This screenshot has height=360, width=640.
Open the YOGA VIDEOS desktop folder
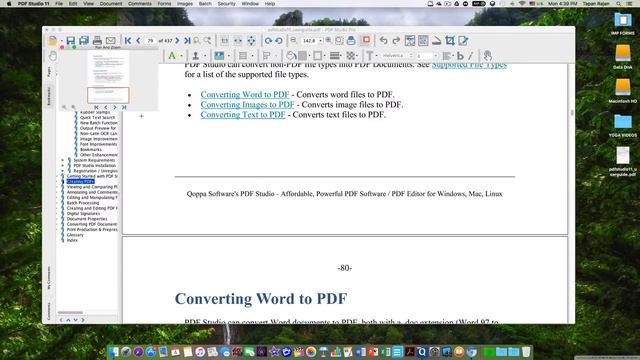tap(622, 125)
